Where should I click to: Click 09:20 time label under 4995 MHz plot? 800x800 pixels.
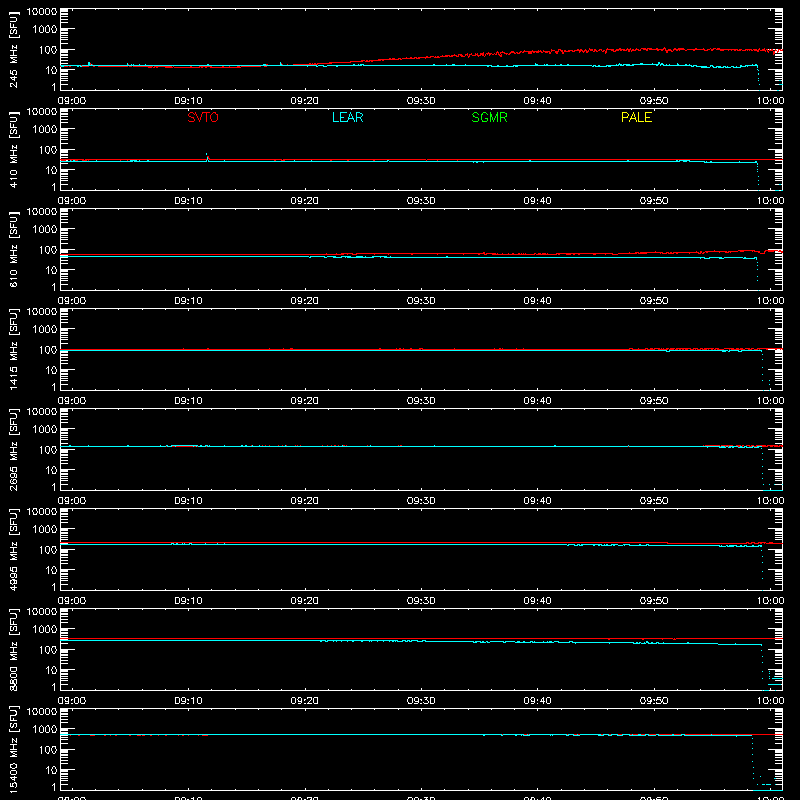click(x=305, y=601)
